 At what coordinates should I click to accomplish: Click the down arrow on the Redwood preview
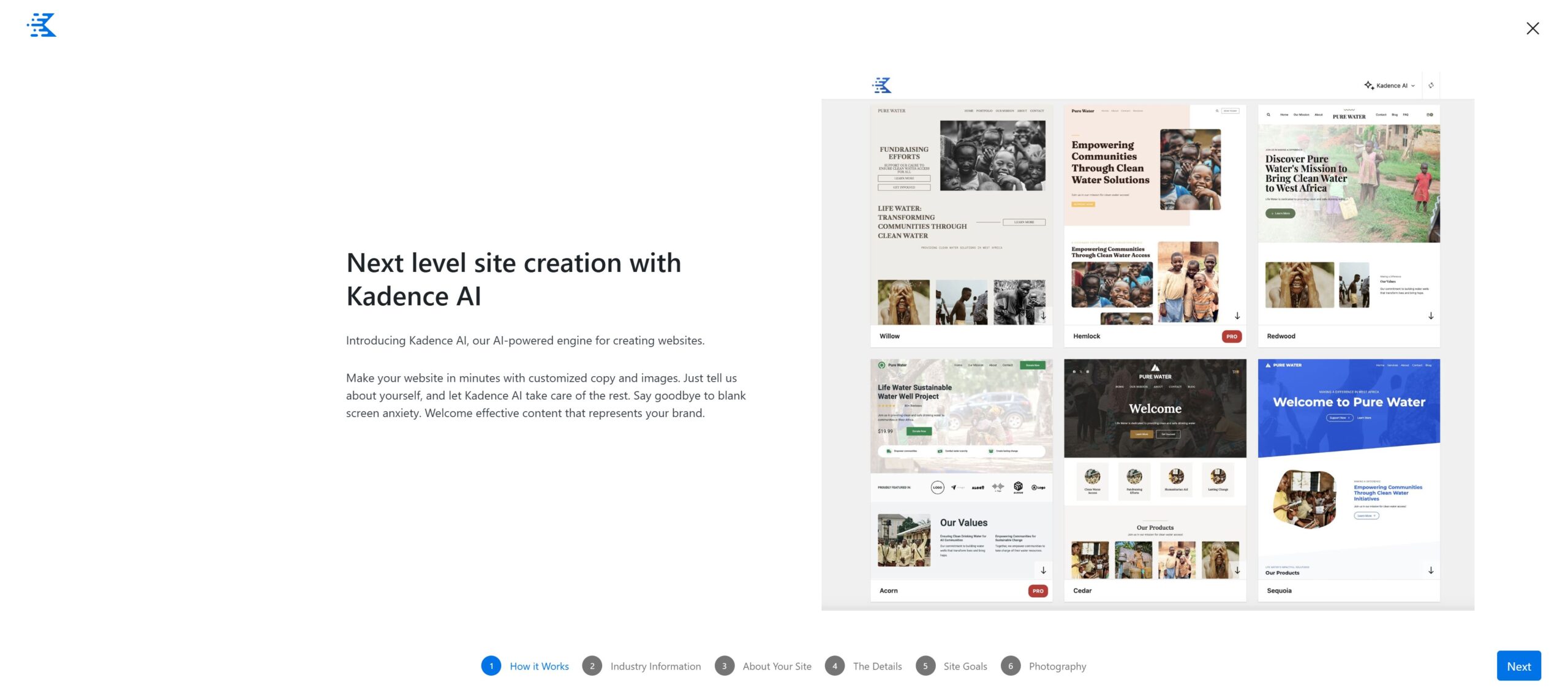tap(1431, 315)
